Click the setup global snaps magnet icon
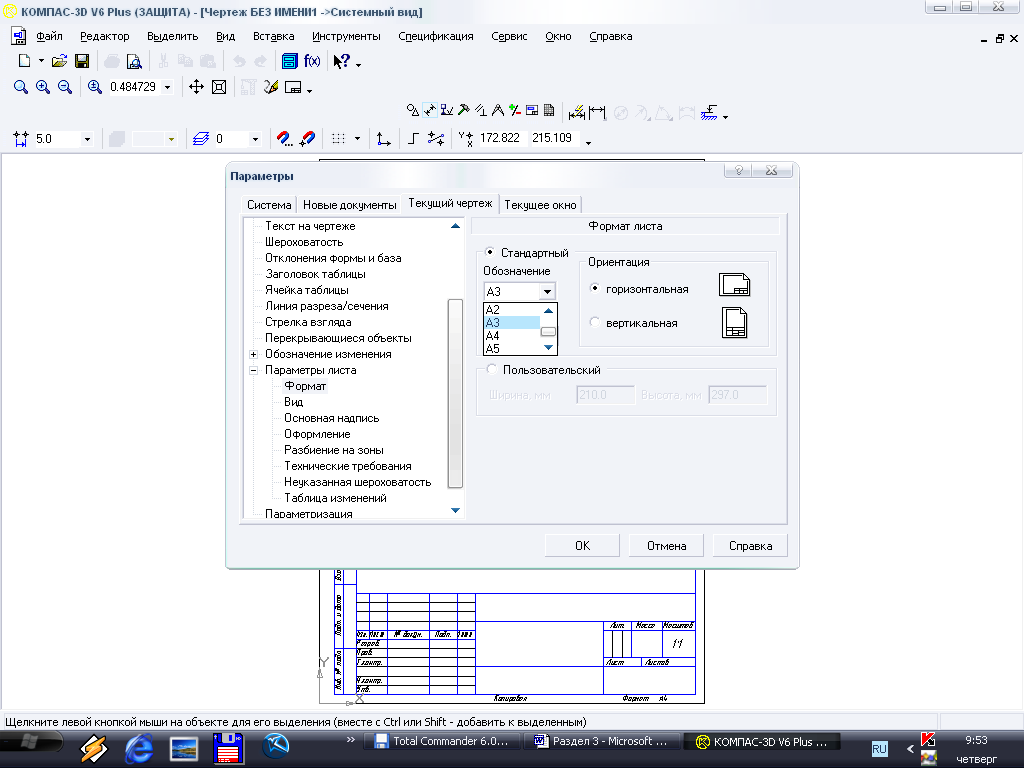 (x=284, y=138)
